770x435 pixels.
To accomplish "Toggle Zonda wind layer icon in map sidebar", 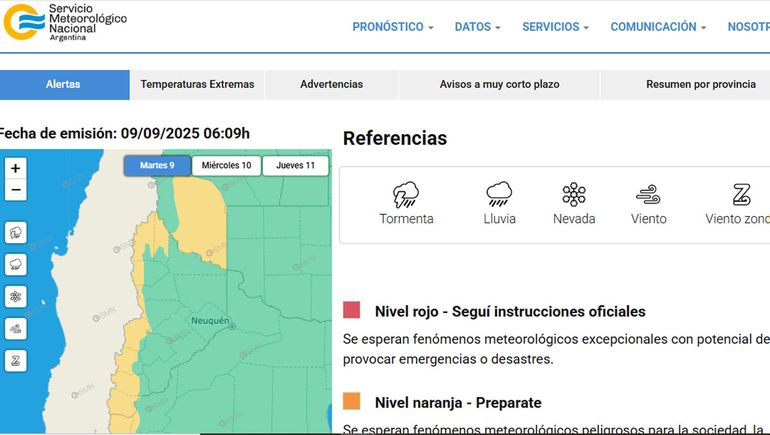I will [x=16, y=360].
